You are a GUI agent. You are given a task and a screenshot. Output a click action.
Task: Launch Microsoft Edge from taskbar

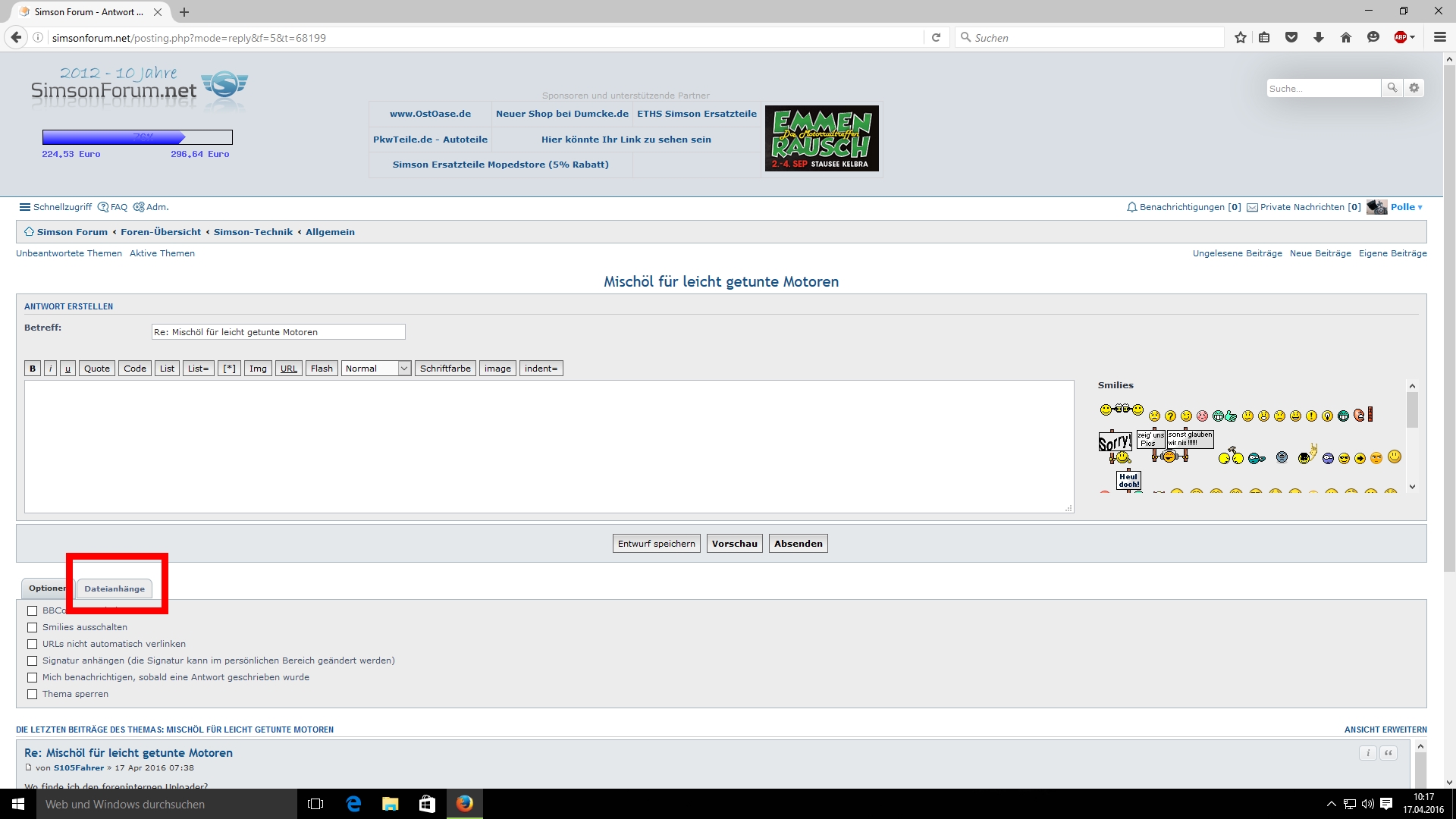tap(353, 804)
